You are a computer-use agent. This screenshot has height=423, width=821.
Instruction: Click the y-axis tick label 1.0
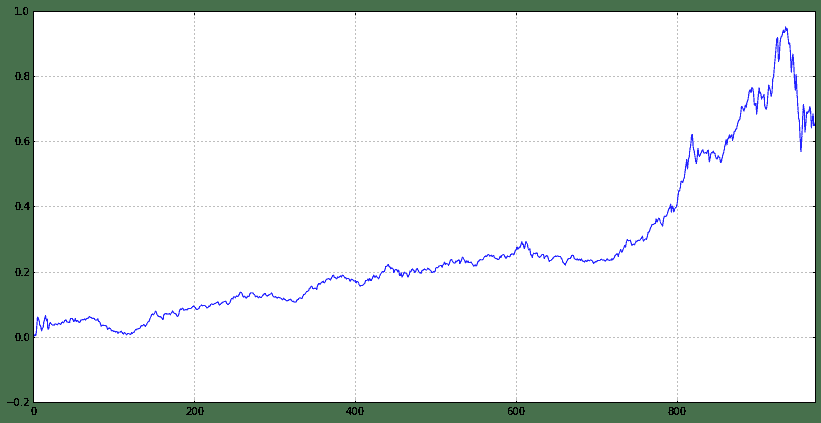coord(20,12)
